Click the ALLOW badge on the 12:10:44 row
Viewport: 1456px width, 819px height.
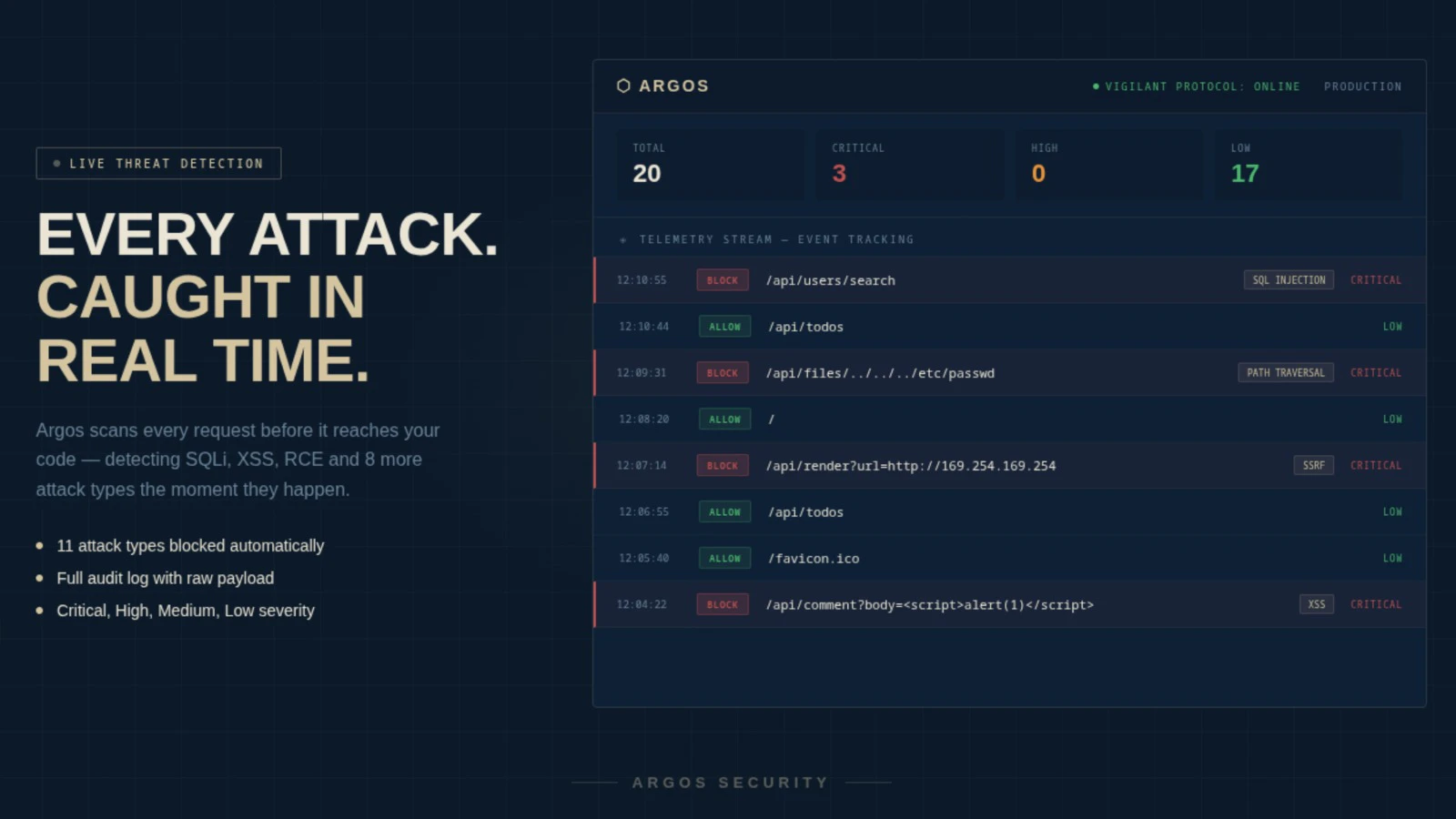(724, 327)
